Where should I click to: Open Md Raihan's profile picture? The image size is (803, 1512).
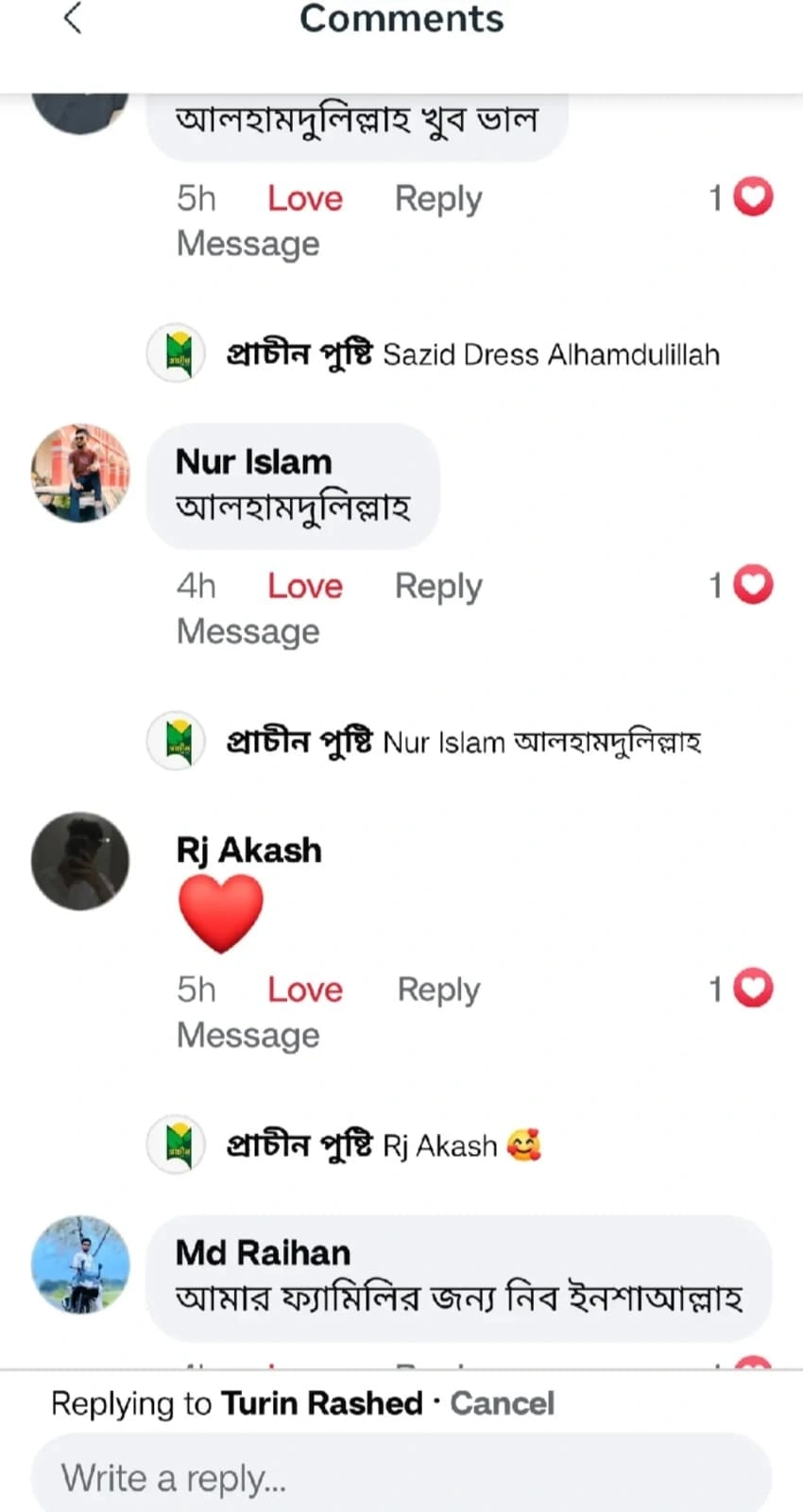coord(80,1264)
